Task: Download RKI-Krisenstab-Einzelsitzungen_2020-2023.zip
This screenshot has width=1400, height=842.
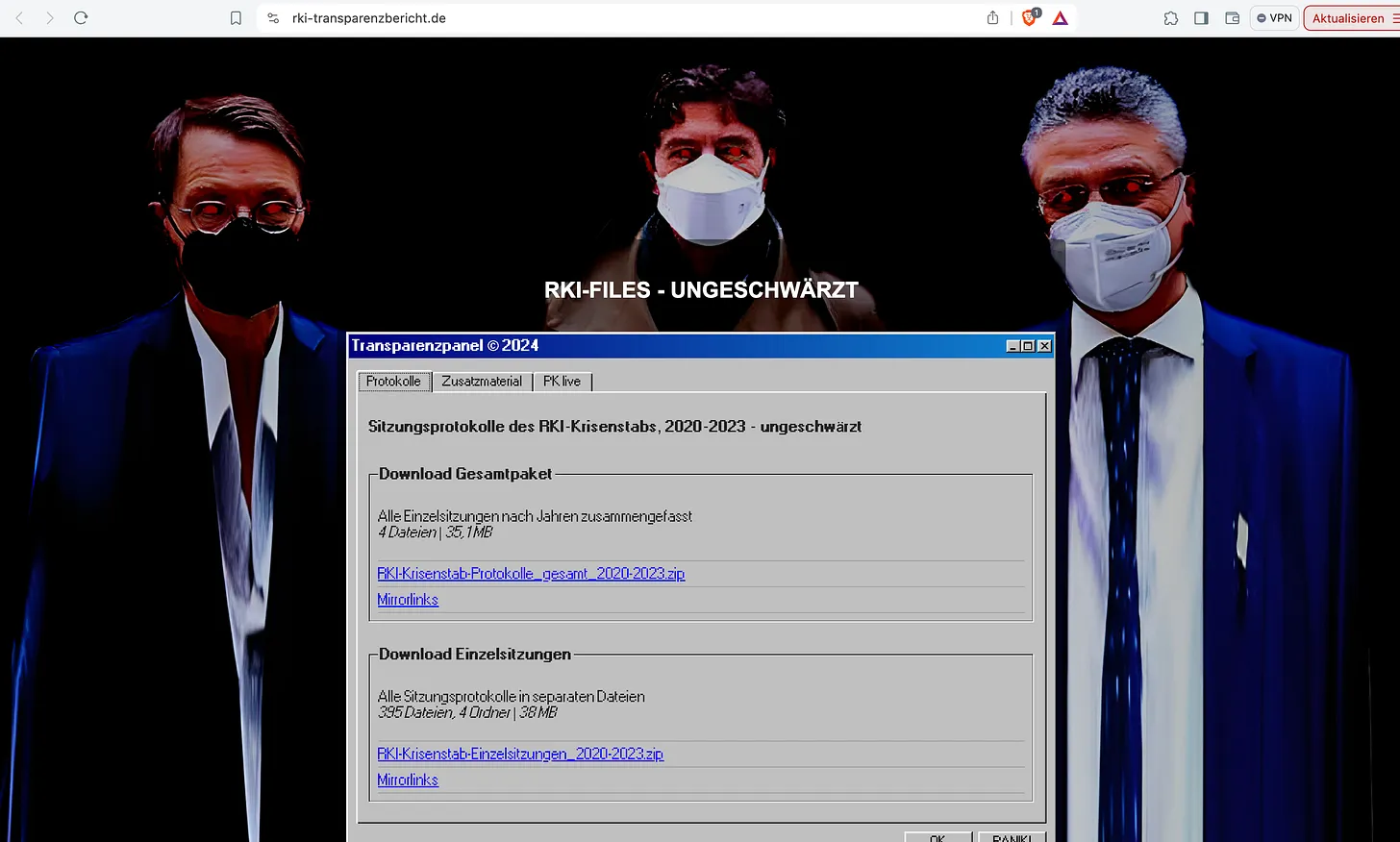Action: [520, 755]
